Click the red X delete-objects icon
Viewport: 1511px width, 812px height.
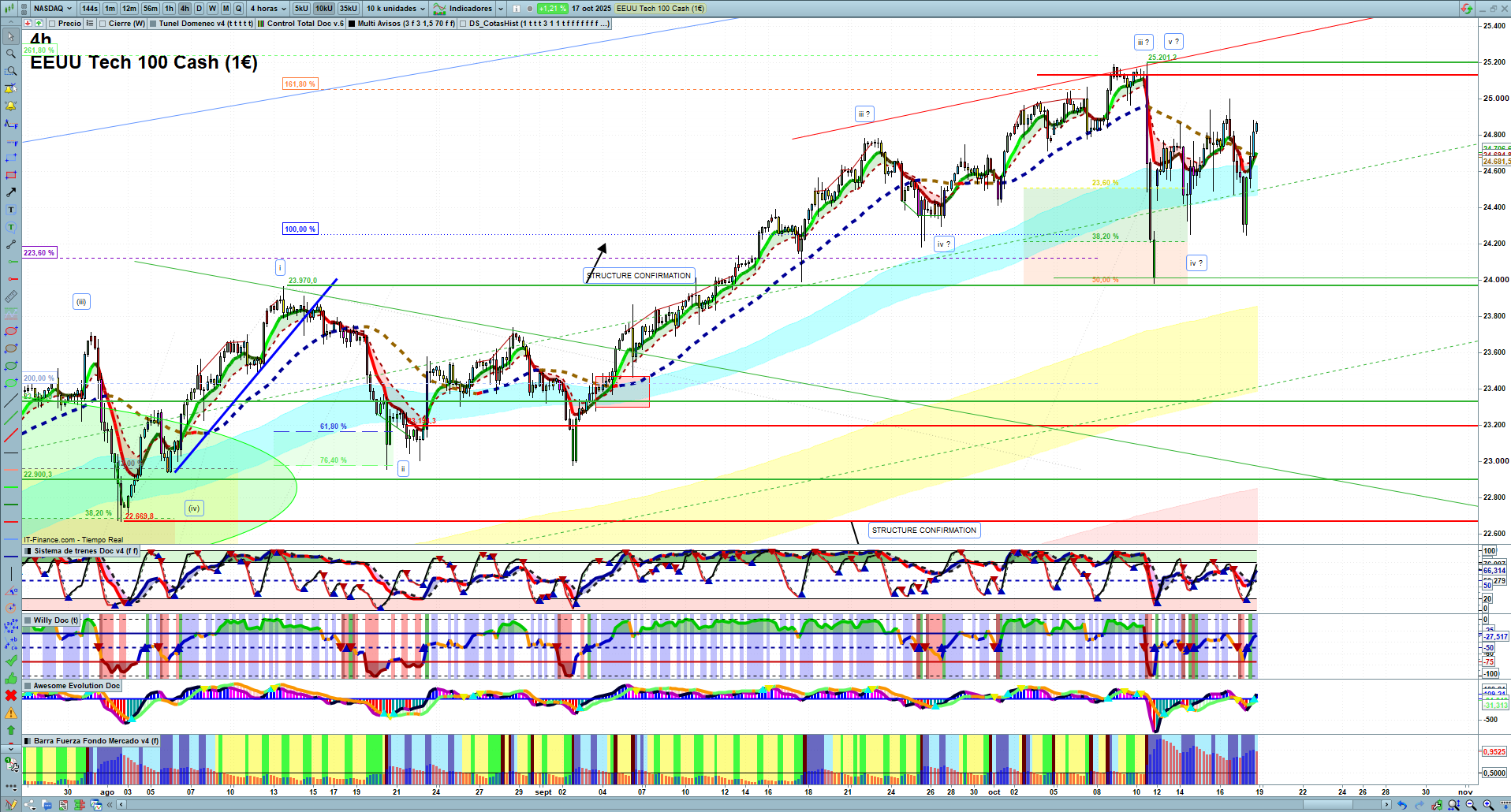[10, 695]
